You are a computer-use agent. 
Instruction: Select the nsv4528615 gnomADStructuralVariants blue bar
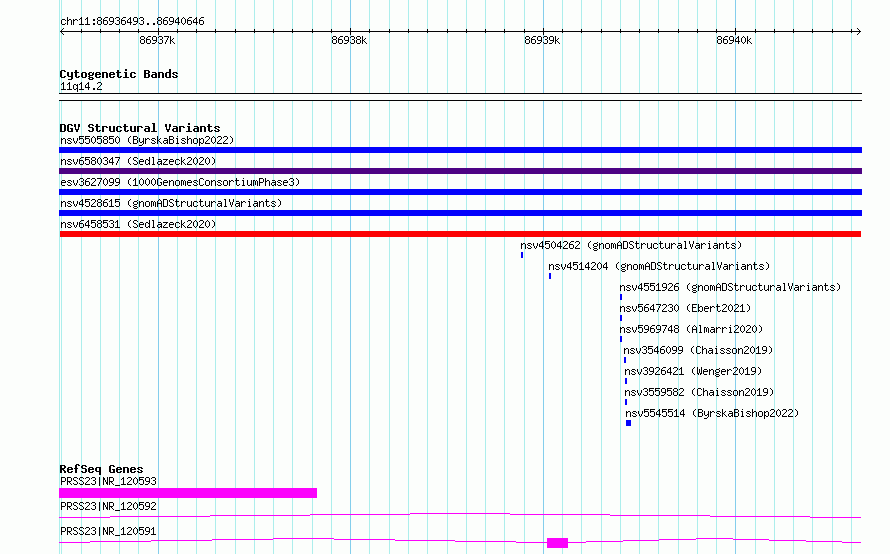tap(460, 213)
